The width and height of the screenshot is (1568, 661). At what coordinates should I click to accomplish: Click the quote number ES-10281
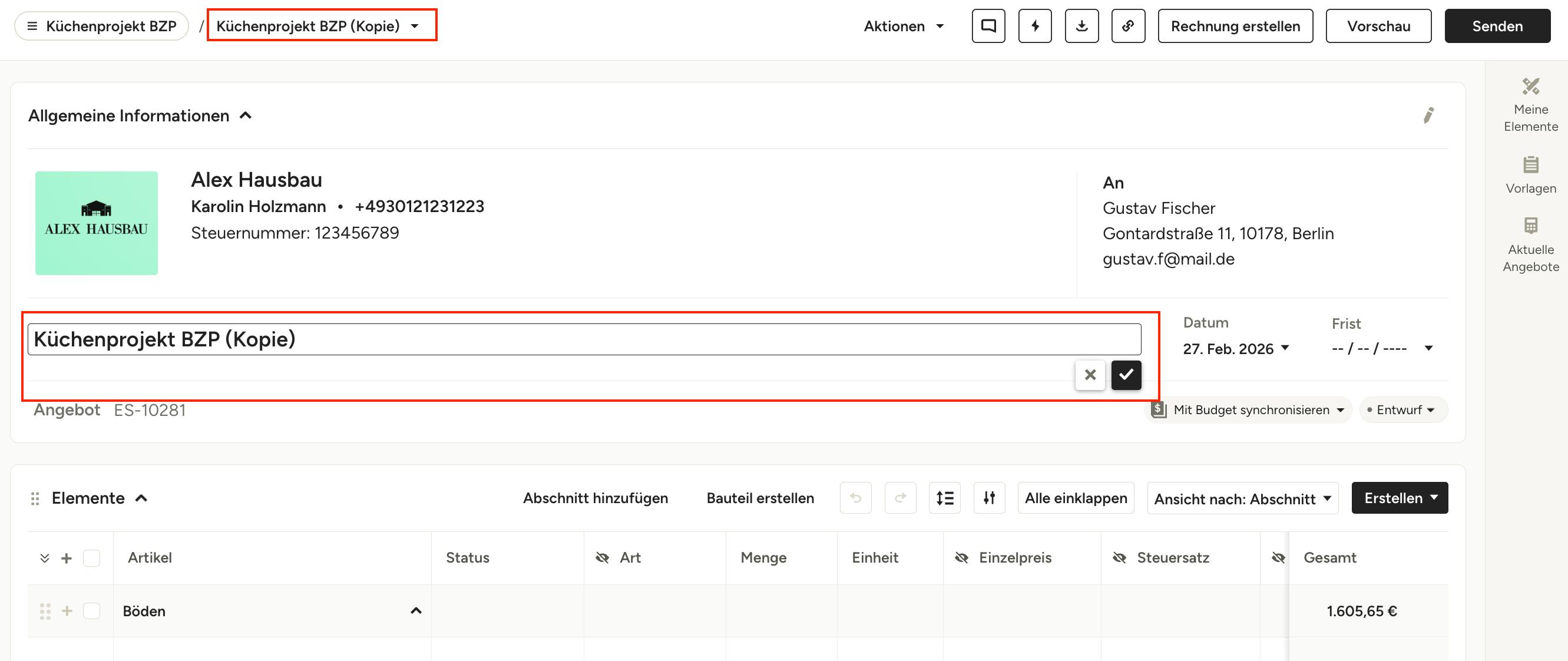pos(150,409)
